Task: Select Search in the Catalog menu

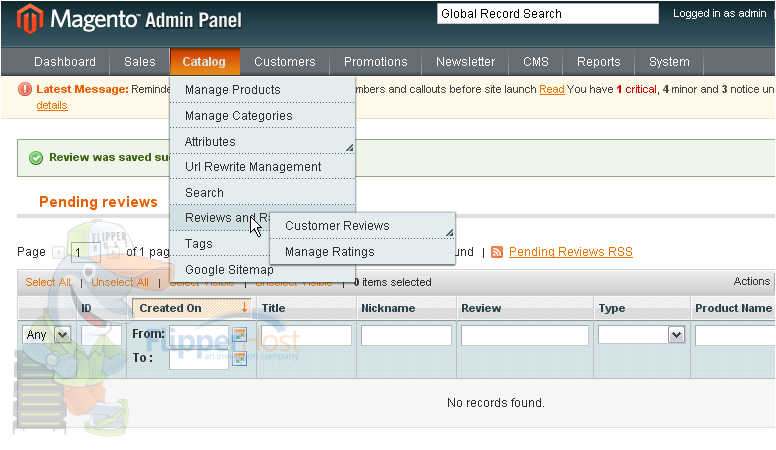Action: pyautogui.click(x=262, y=193)
